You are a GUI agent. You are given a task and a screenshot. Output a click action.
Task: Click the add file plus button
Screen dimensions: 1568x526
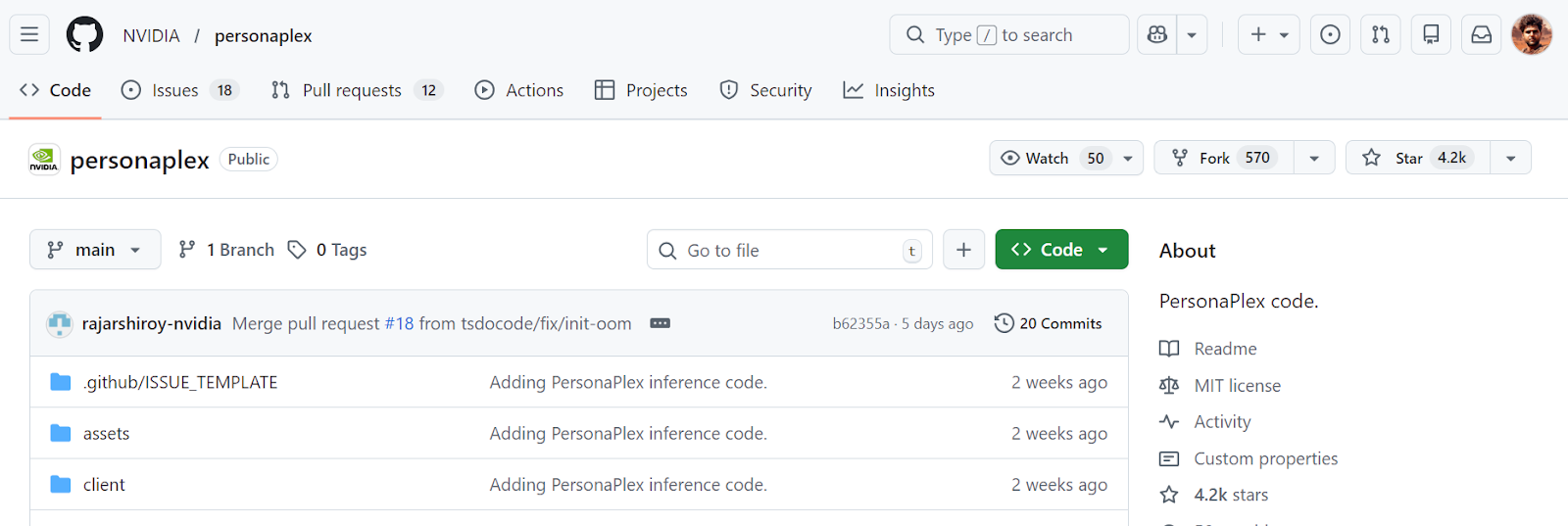pos(964,250)
